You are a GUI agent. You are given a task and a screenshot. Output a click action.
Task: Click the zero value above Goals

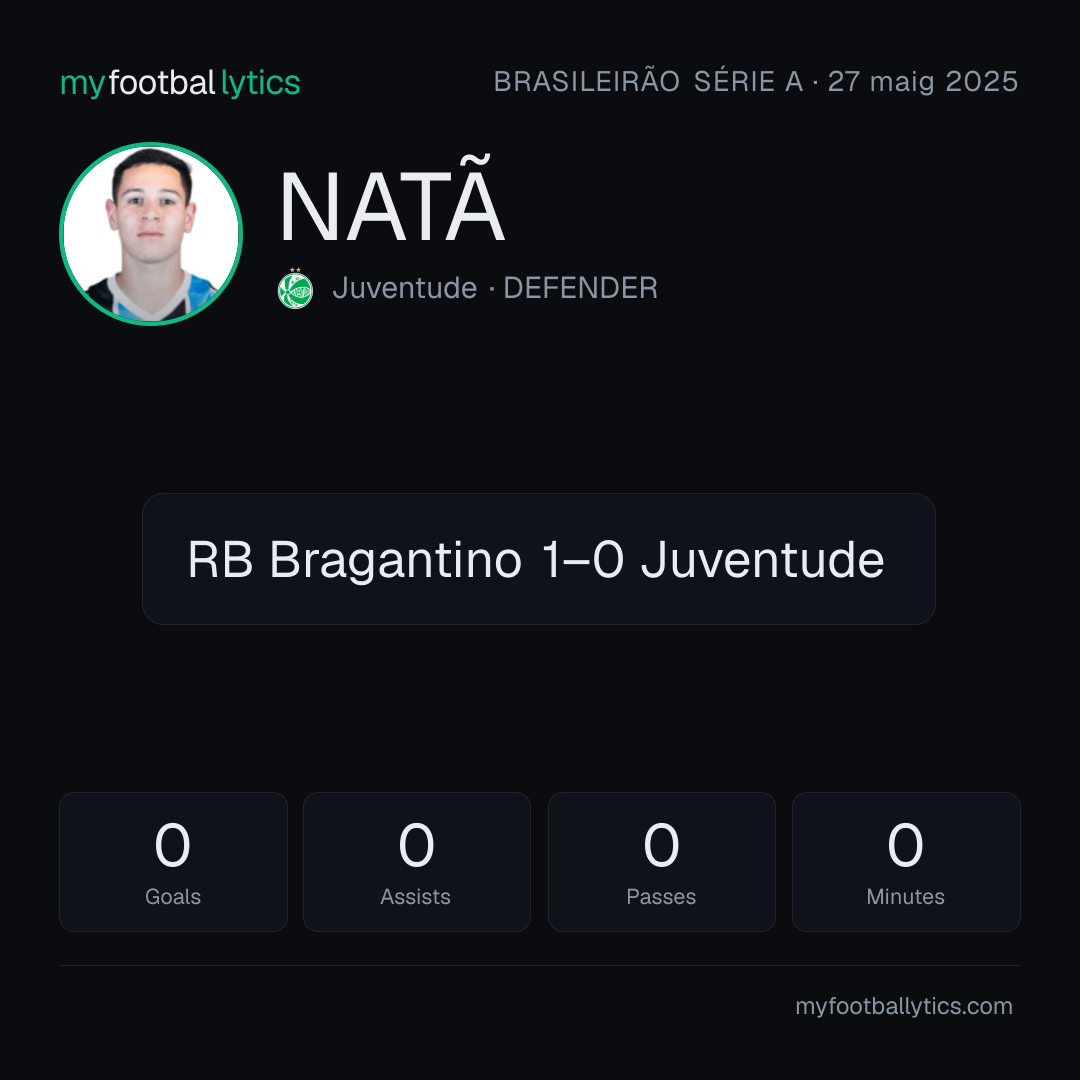[x=172, y=845]
